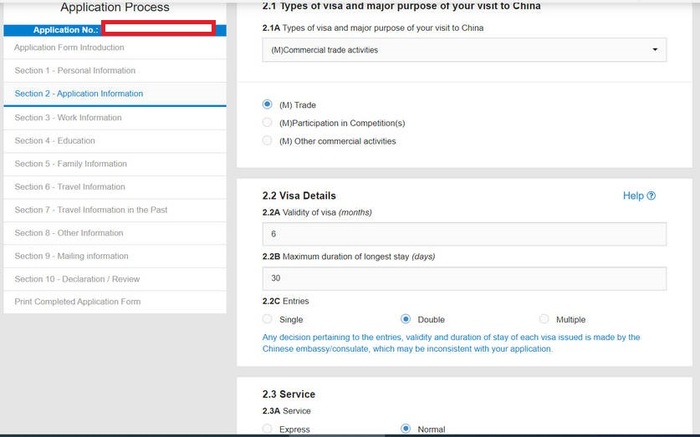Choose (M)Participation in Competition(s) option

pyautogui.click(x=267, y=122)
